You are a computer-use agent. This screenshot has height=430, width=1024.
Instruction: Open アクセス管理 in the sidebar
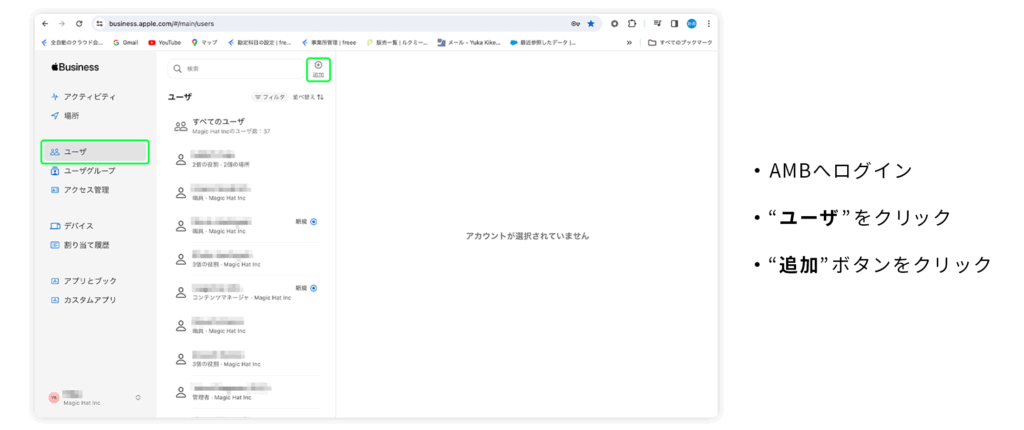click(x=86, y=189)
